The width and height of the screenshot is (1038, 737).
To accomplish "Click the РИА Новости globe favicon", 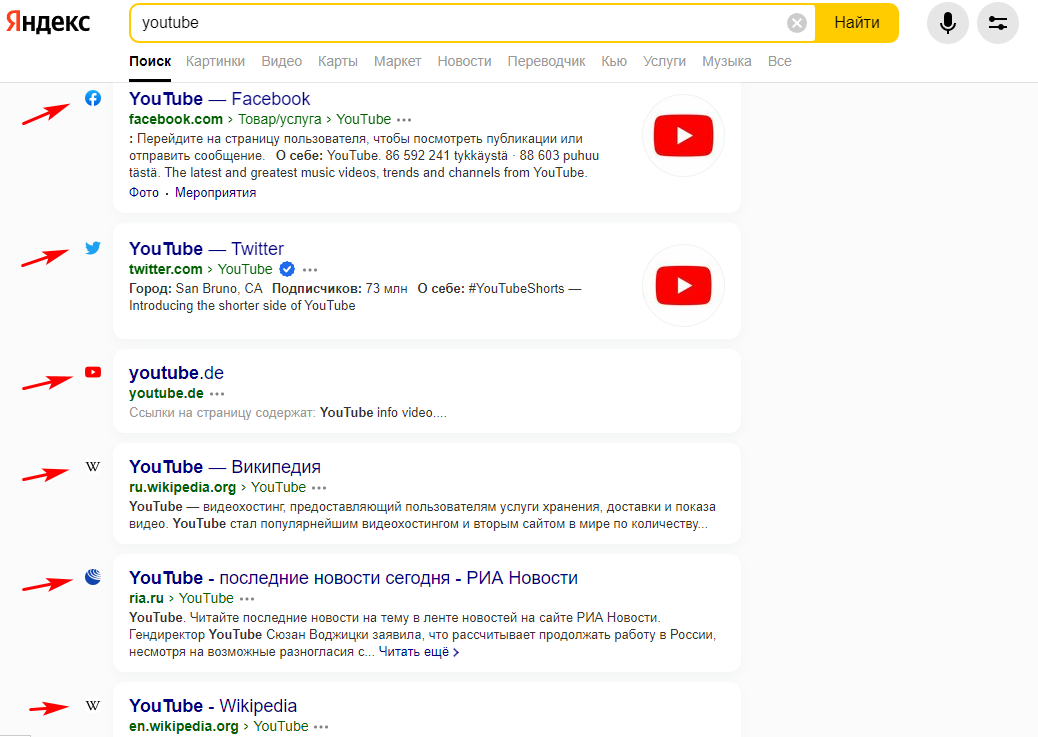I will tap(93, 577).
